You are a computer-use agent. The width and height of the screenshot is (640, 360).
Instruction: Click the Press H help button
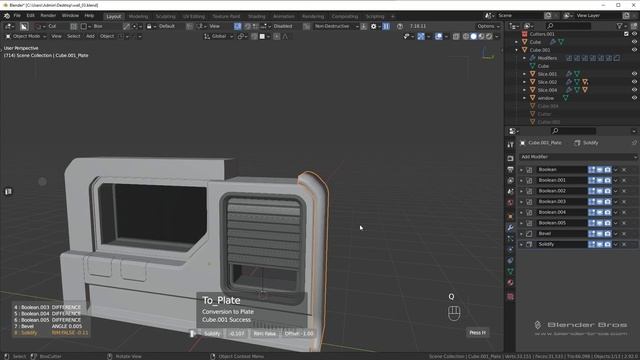pos(478,333)
